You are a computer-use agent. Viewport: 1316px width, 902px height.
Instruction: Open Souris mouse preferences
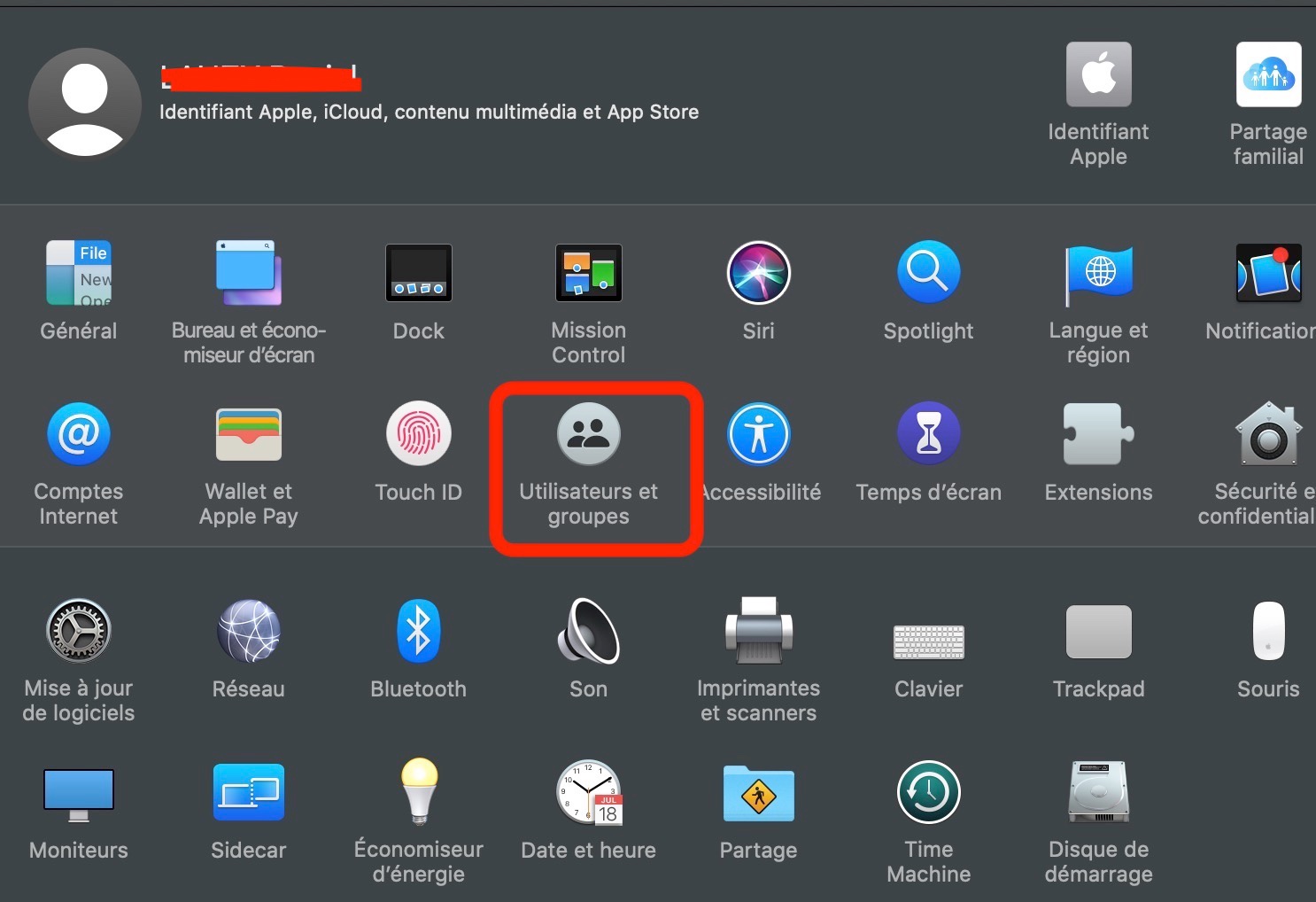pyautogui.click(x=1268, y=631)
